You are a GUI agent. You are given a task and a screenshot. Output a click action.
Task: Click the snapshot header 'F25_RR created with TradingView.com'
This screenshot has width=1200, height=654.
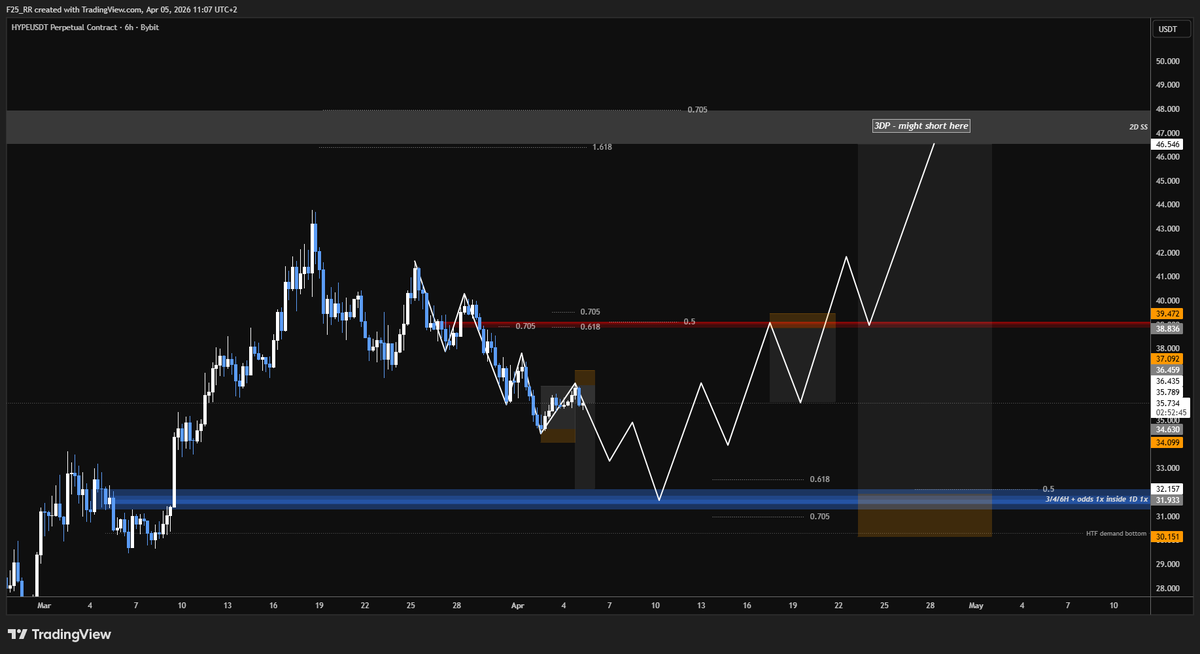pos(76,9)
